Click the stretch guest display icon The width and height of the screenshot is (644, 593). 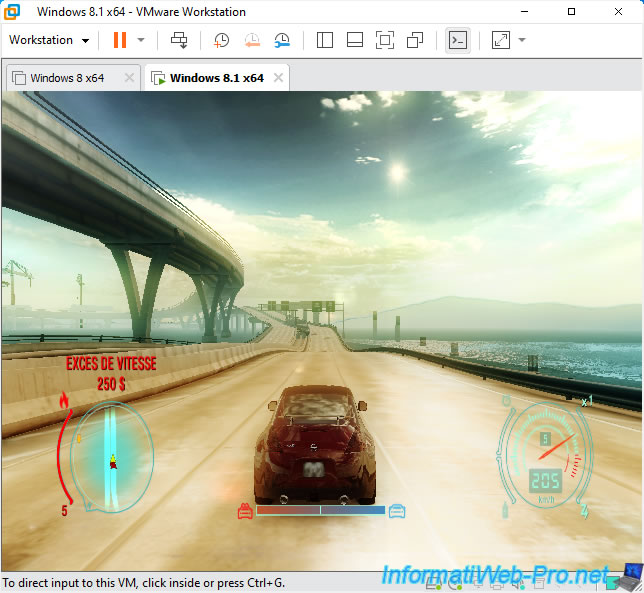[x=501, y=40]
